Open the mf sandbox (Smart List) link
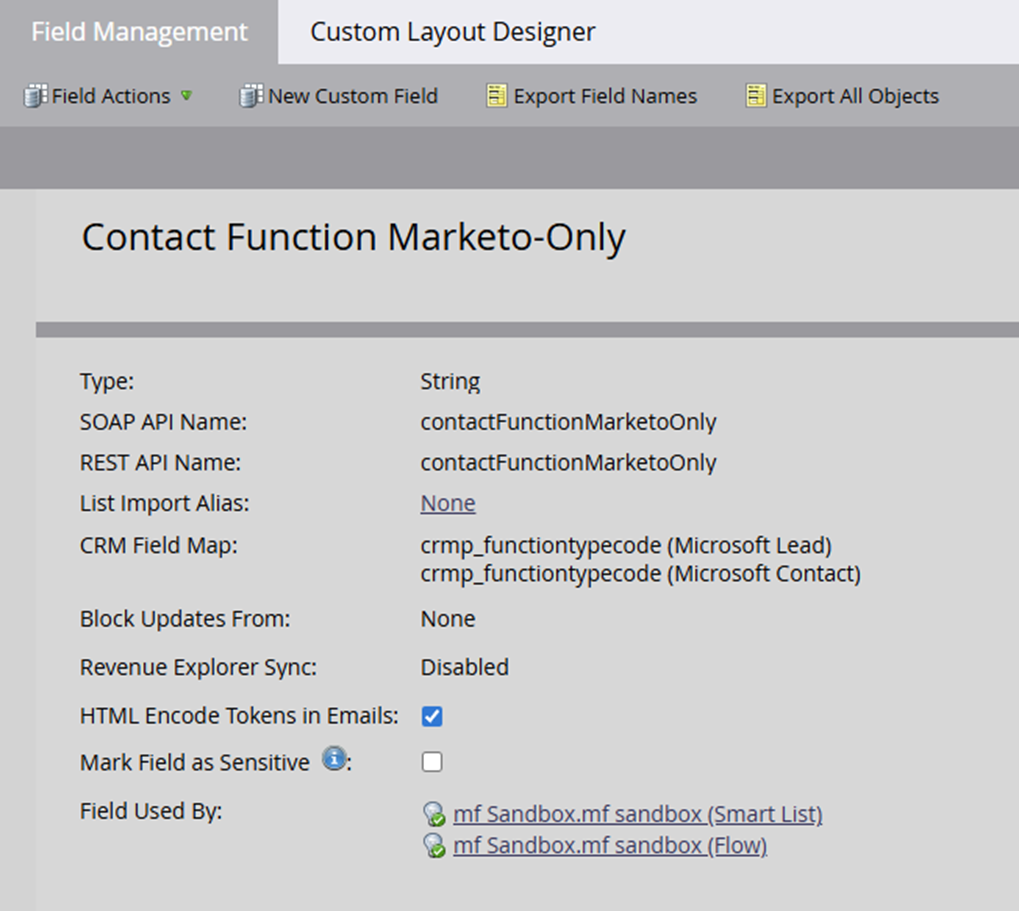 tap(638, 815)
